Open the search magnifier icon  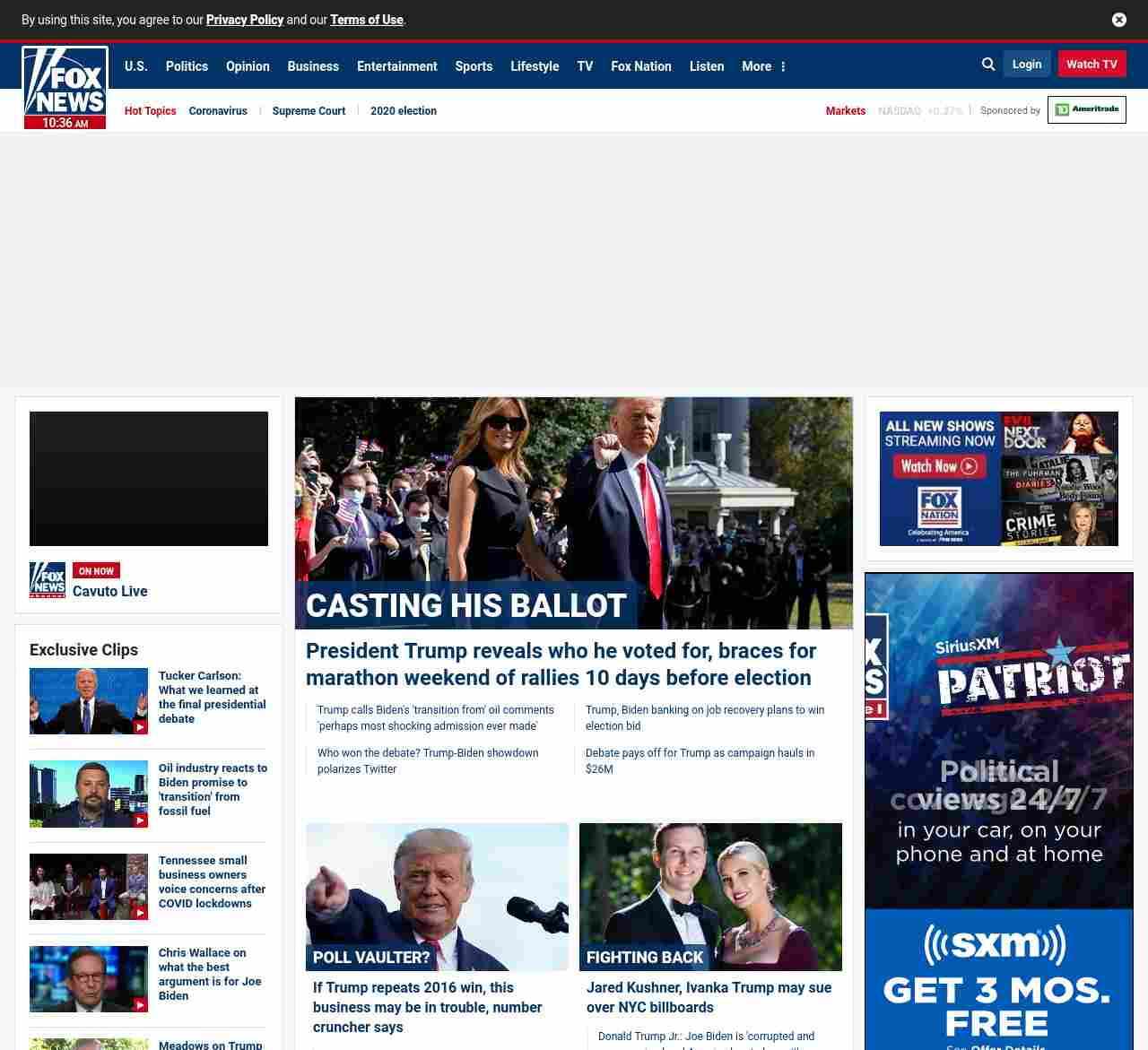pyautogui.click(x=988, y=65)
